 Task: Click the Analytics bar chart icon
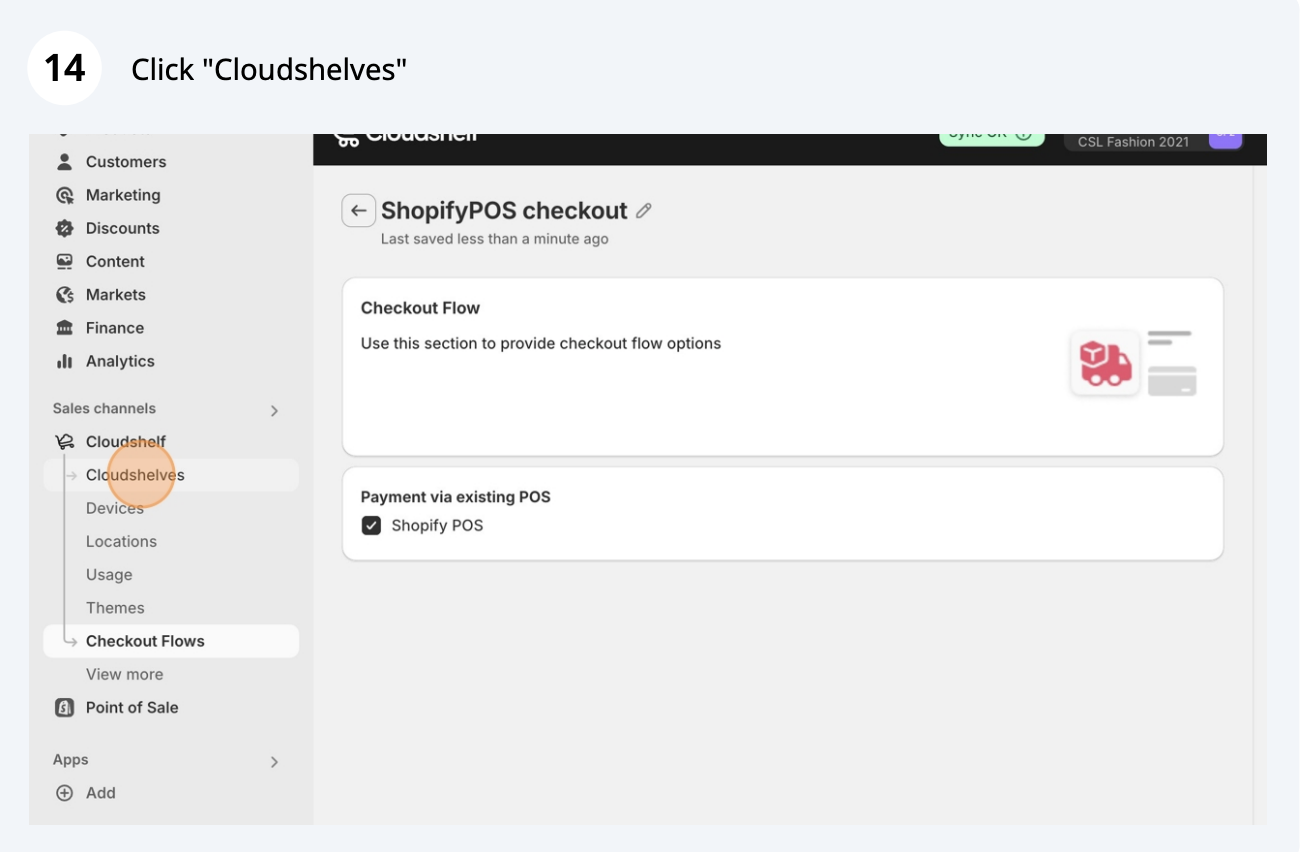pyautogui.click(x=65, y=361)
